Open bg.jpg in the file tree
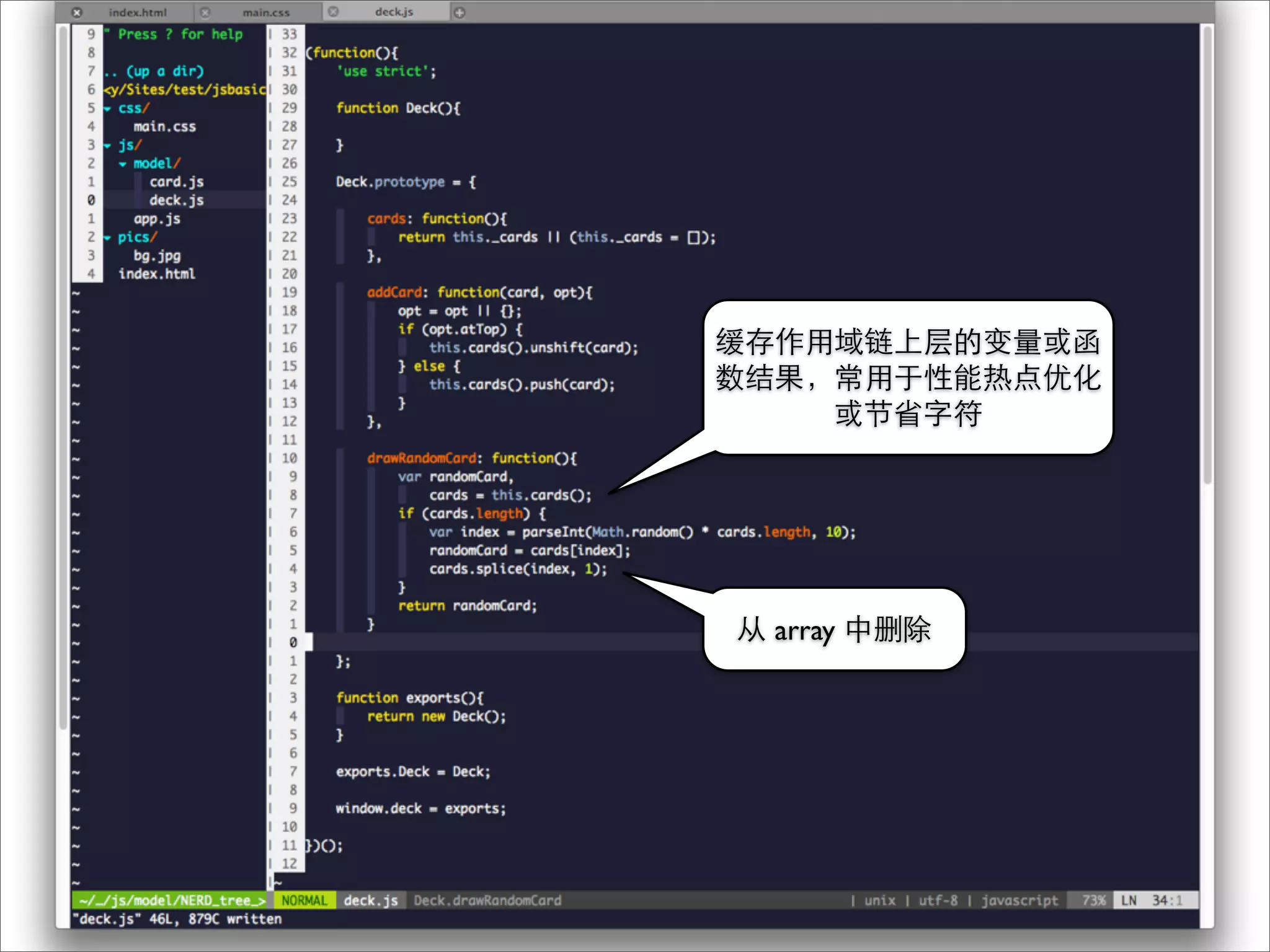Viewport: 1270px width, 952px height. point(158,255)
